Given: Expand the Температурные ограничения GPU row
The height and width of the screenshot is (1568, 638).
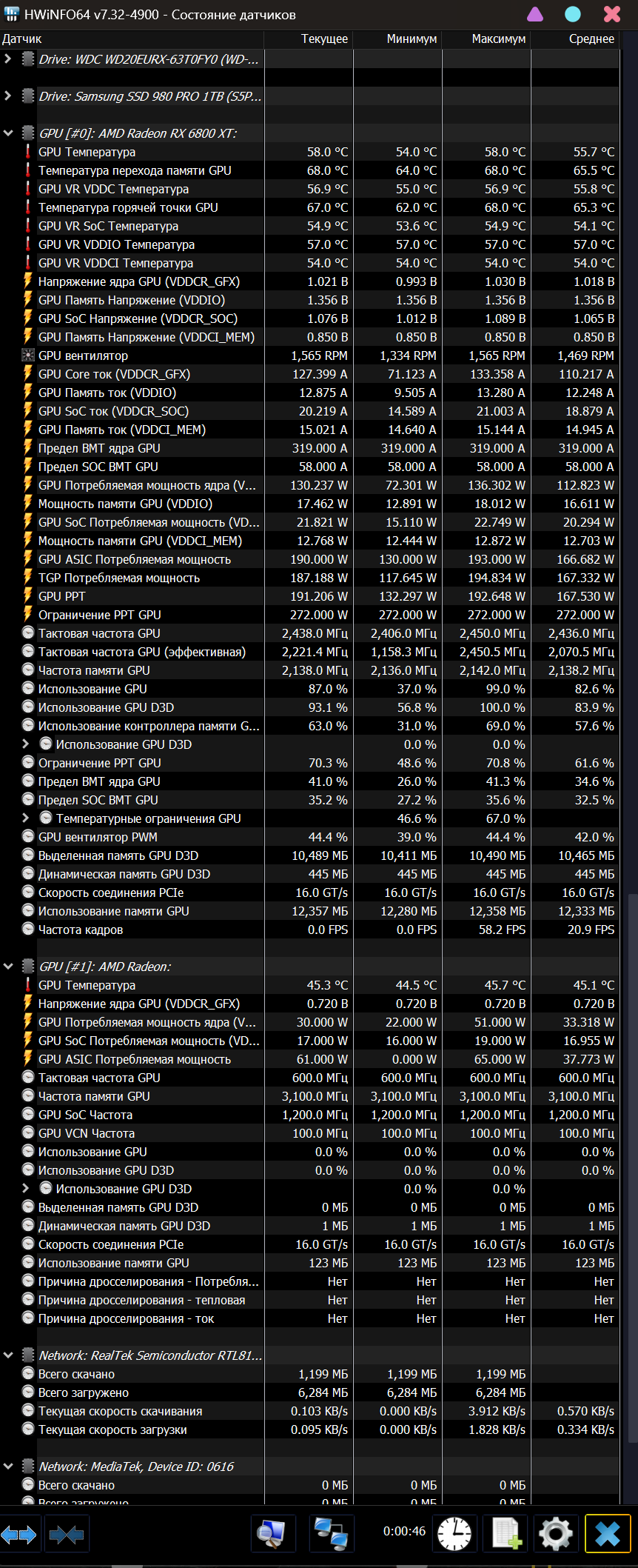Looking at the screenshot, I should 26,818.
